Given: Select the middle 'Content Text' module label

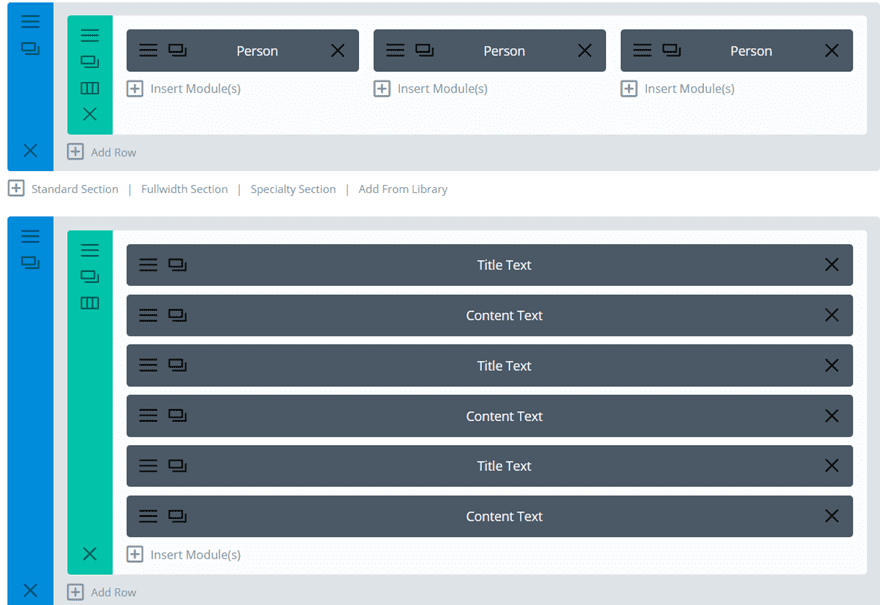Looking at the screenshot, I should (x=504, y=416).
